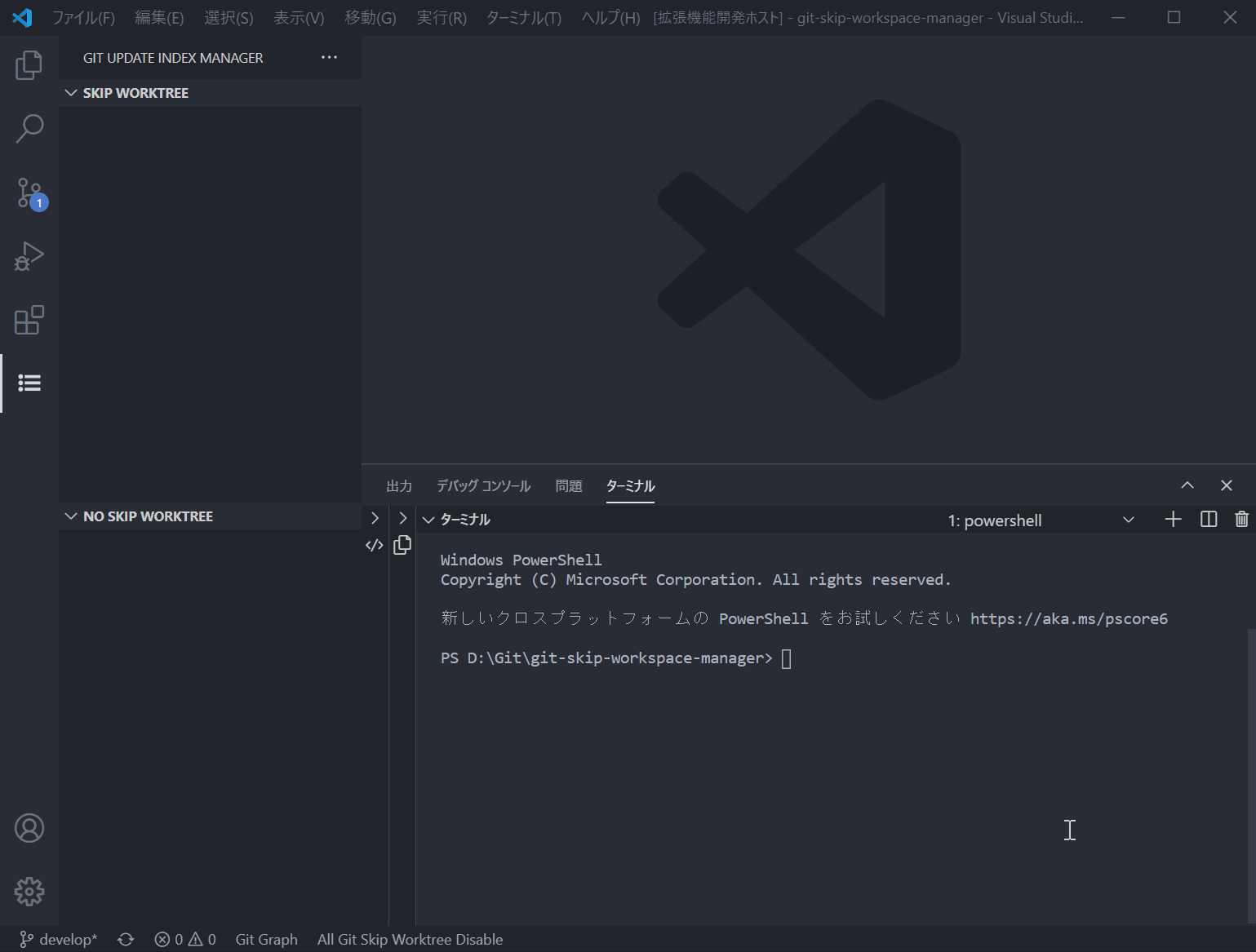This screenshot has height=952, width=1256.
Task: Click All Git Skip Worktree Disable
Action: coord(410,940)
